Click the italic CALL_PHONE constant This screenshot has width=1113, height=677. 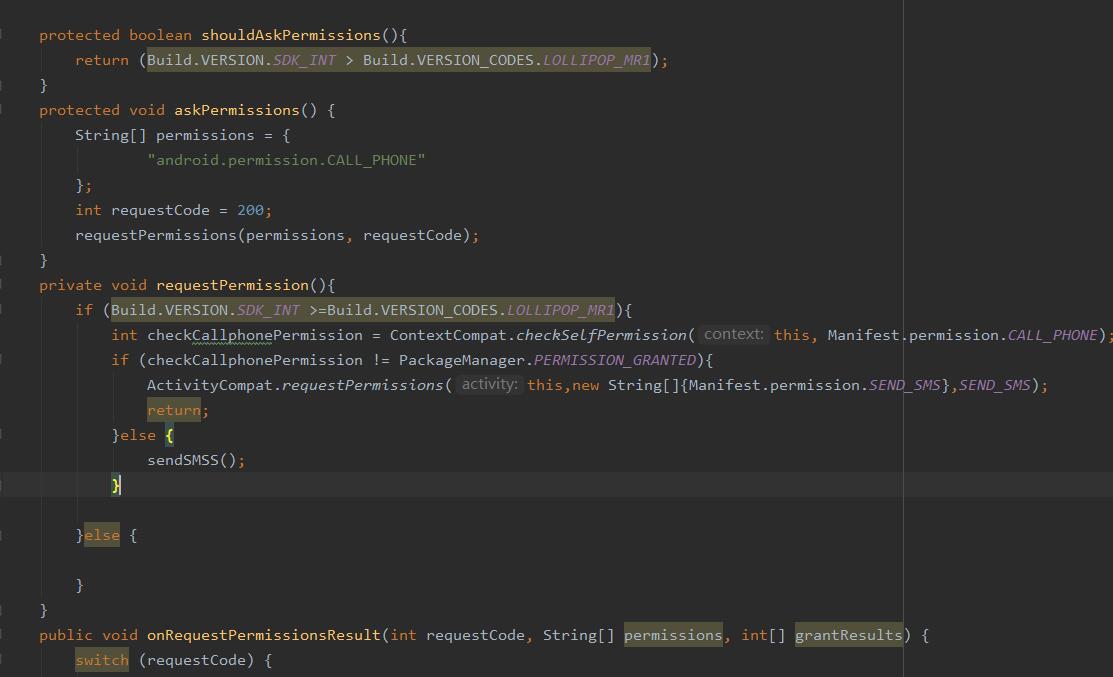[1053, 335]
